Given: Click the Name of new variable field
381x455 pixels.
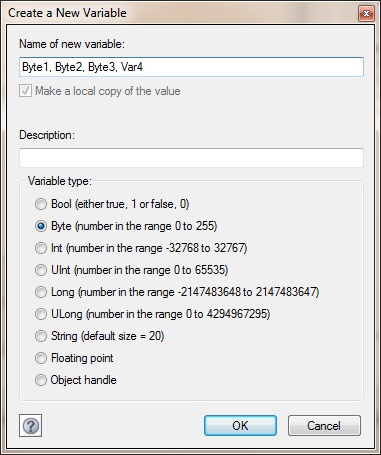Looking at the screenshot, I should [191, 67].
